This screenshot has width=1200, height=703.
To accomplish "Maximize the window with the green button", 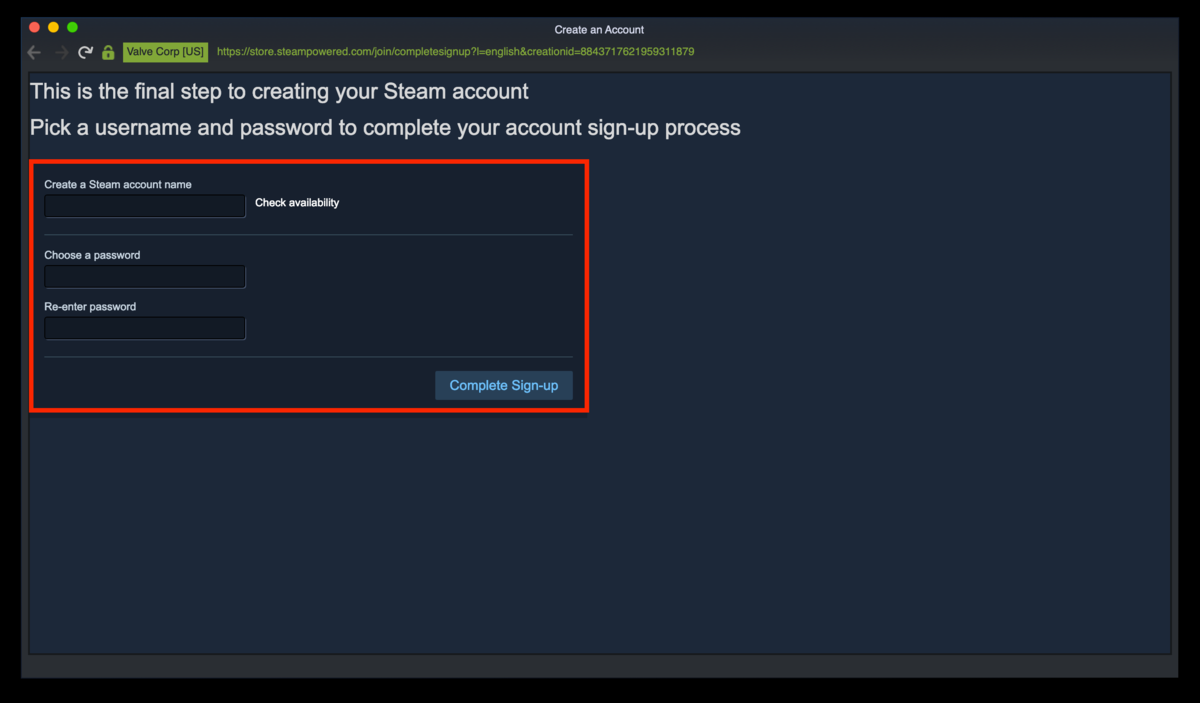I will coord(72,27).
